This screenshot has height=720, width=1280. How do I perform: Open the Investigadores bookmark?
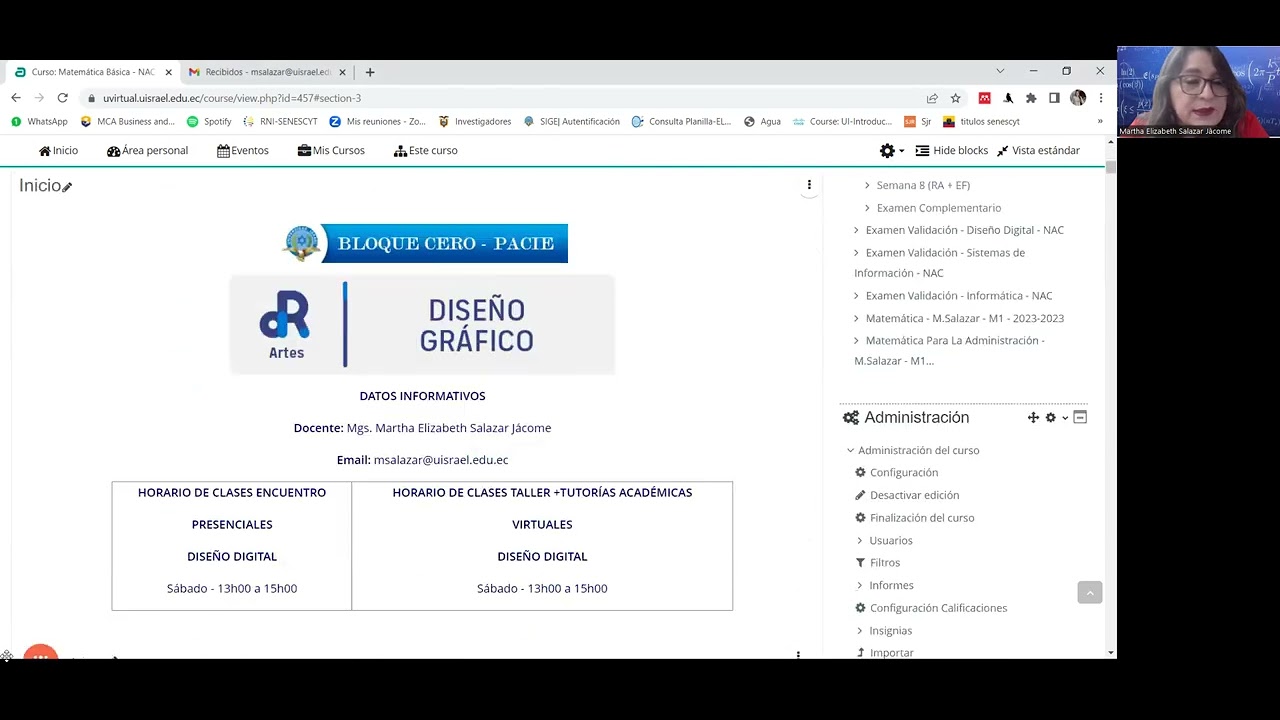(x=474, y=121)
